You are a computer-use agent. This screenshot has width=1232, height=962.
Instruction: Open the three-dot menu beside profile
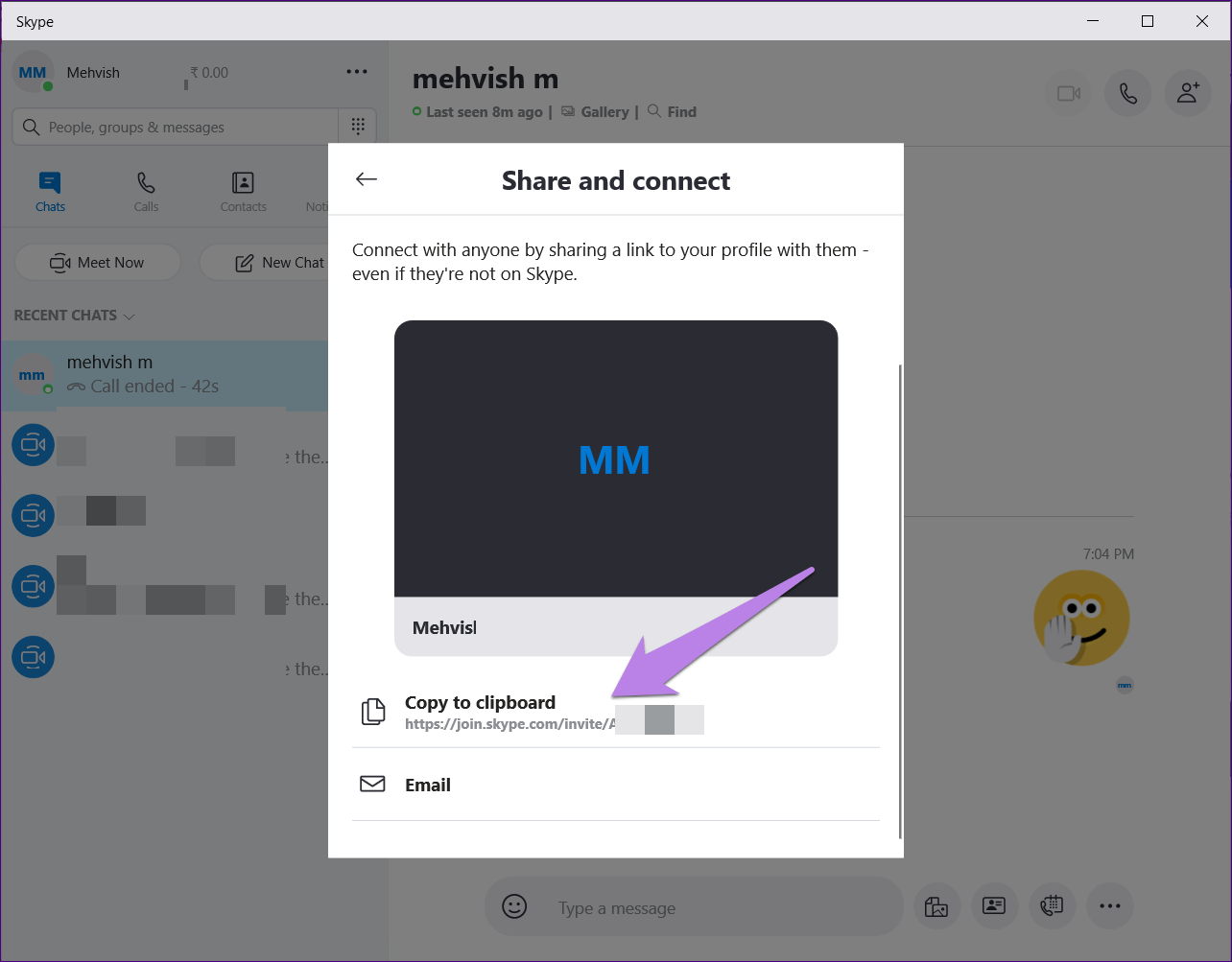click(357, 72)
